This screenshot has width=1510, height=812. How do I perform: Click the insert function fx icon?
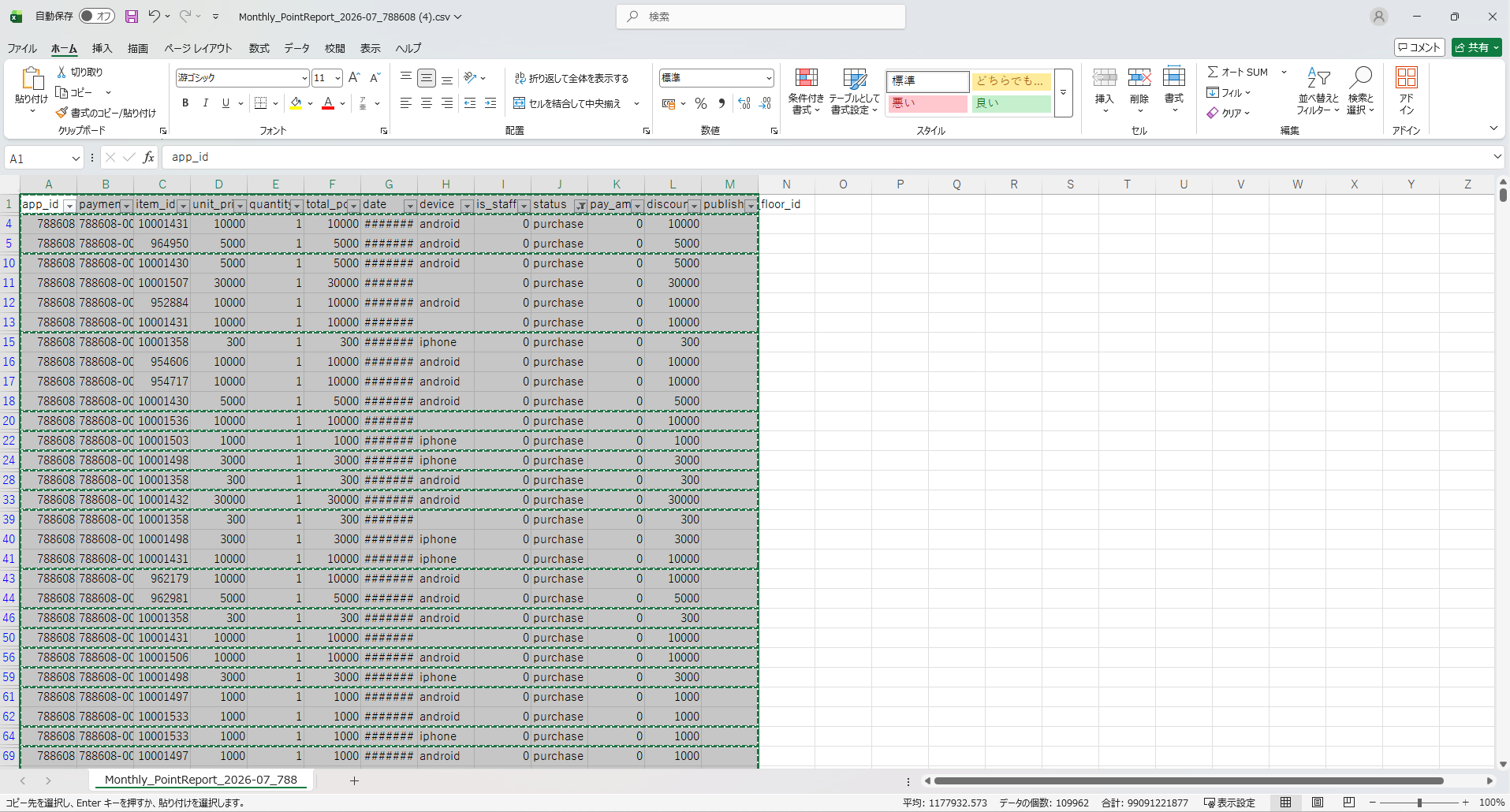148,158
